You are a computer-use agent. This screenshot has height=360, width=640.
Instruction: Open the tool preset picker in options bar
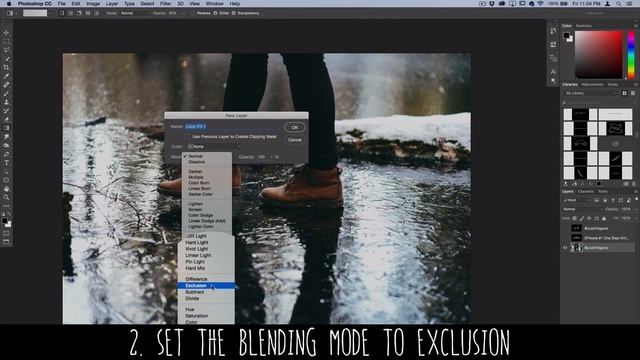pyautogui.click(x=11, y=13)
